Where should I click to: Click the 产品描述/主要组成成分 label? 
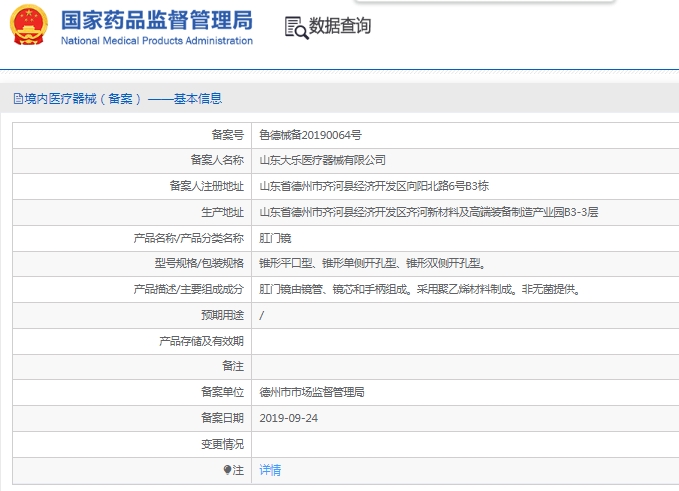point(188,289)
